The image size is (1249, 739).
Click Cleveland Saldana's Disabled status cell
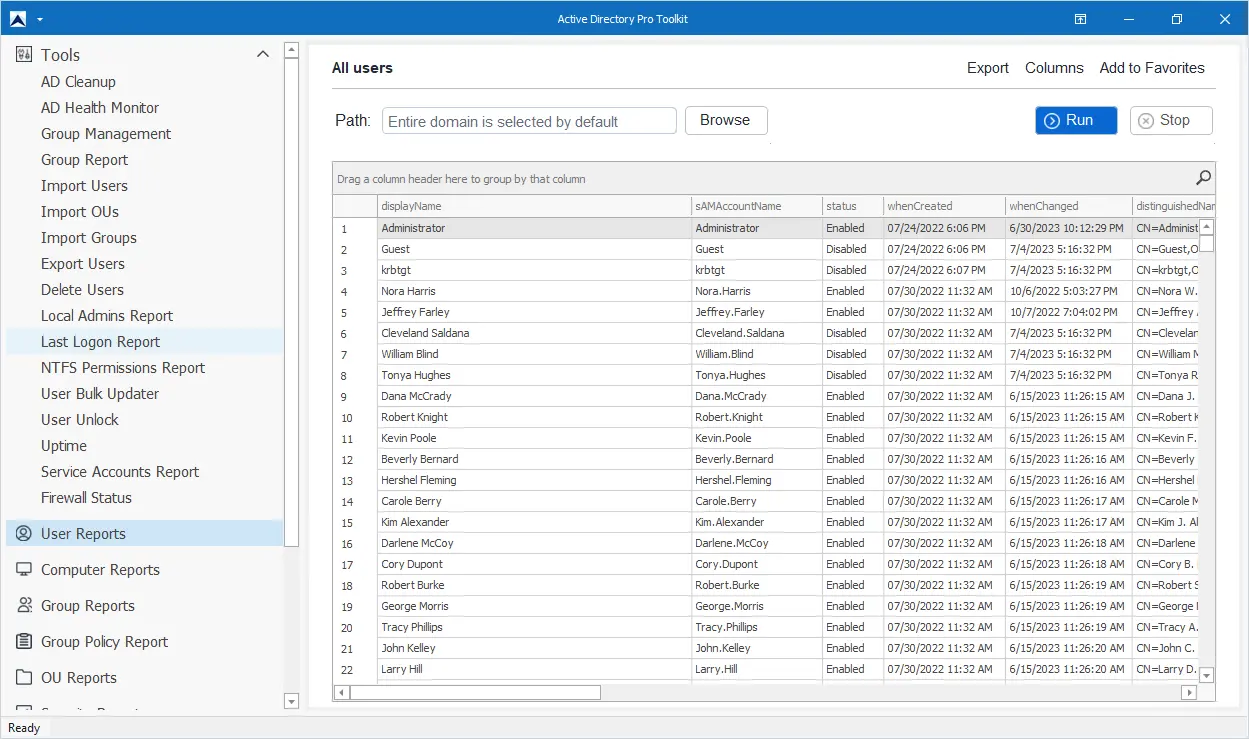852,333
